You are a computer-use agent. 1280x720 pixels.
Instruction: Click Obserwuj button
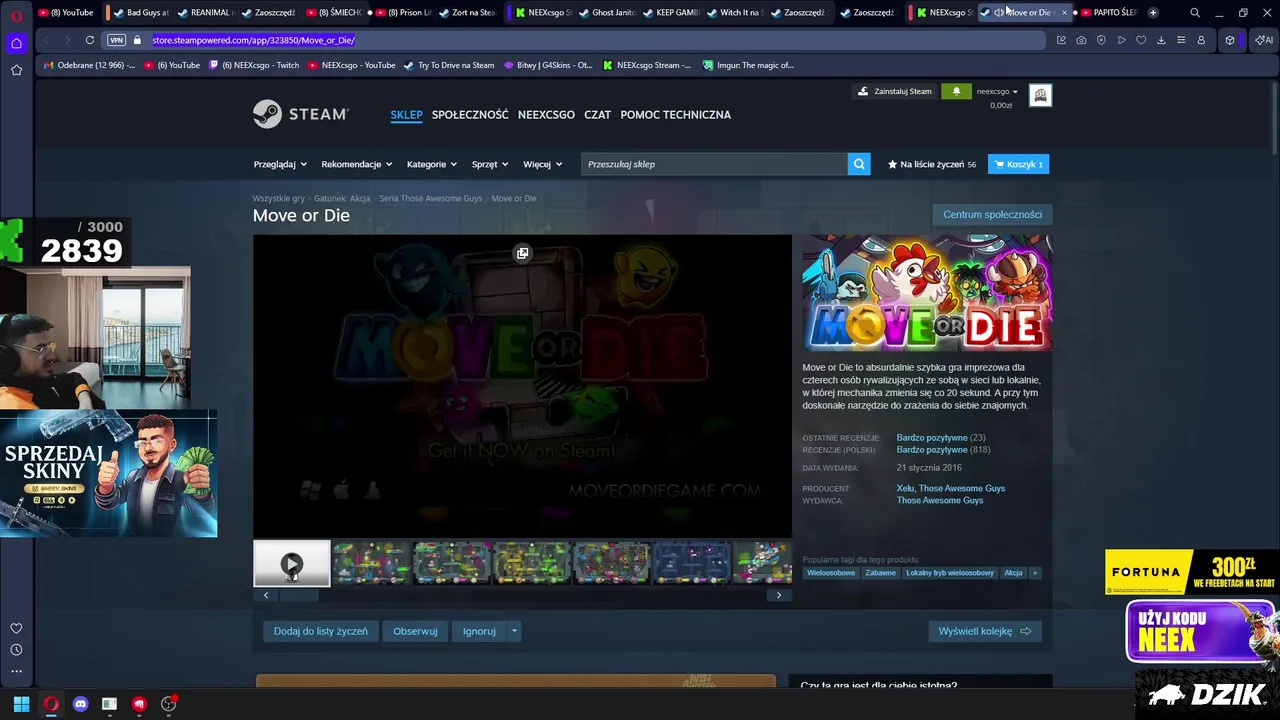415,631
